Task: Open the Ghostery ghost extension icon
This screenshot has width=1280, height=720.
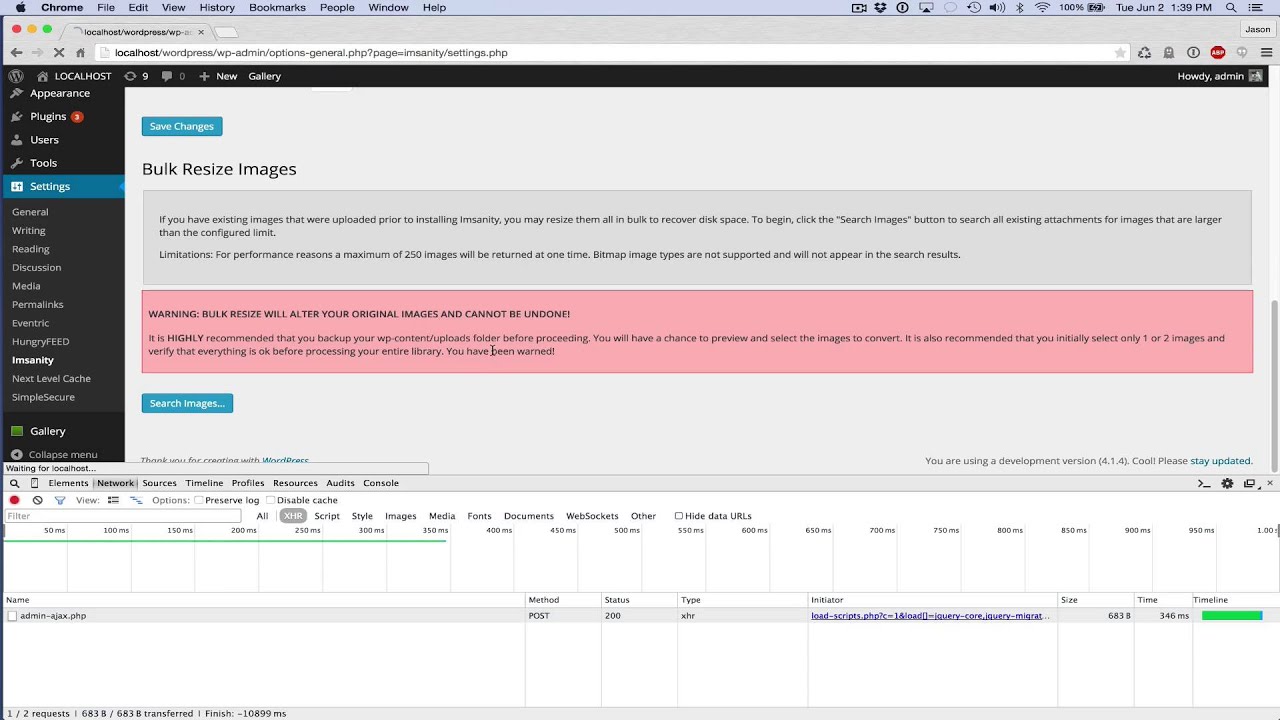Action: click(x=1169, y=53)
